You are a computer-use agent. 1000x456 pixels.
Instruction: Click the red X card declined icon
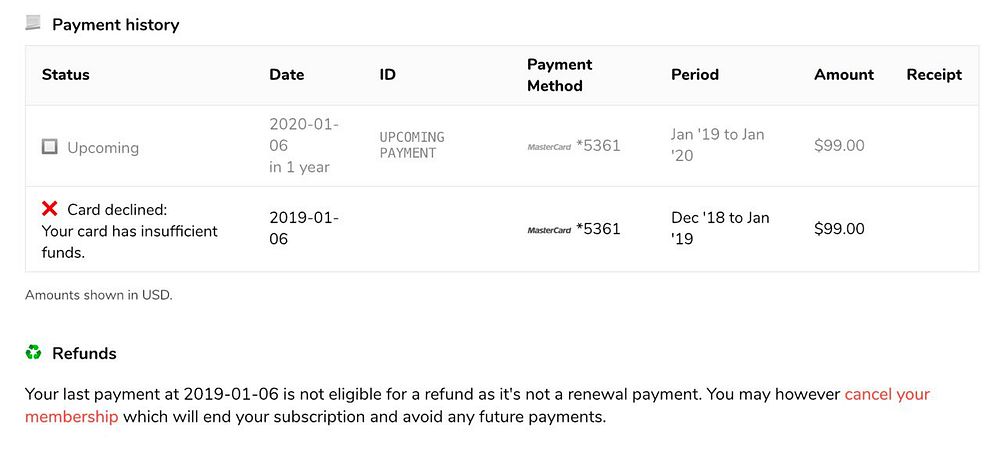[49, 209]
